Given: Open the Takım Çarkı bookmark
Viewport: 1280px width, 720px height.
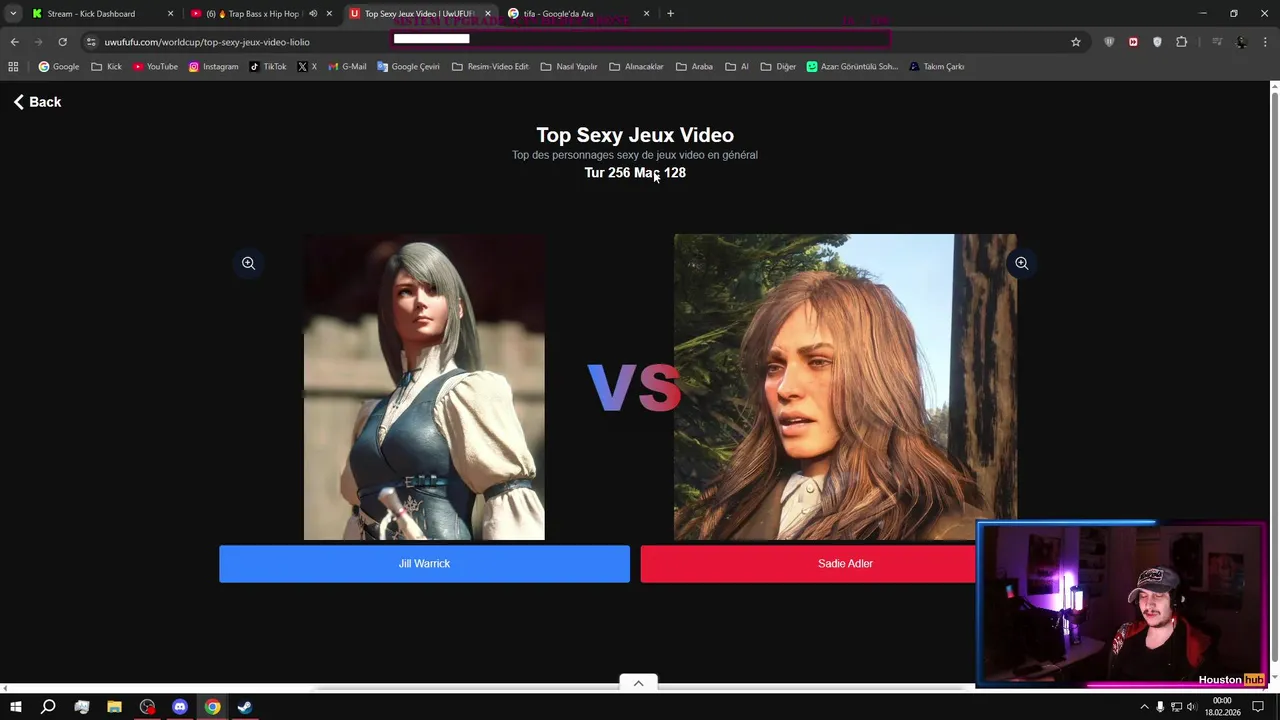Looking at the screenshot, I should pyautogui.click(x=937, y=67).
